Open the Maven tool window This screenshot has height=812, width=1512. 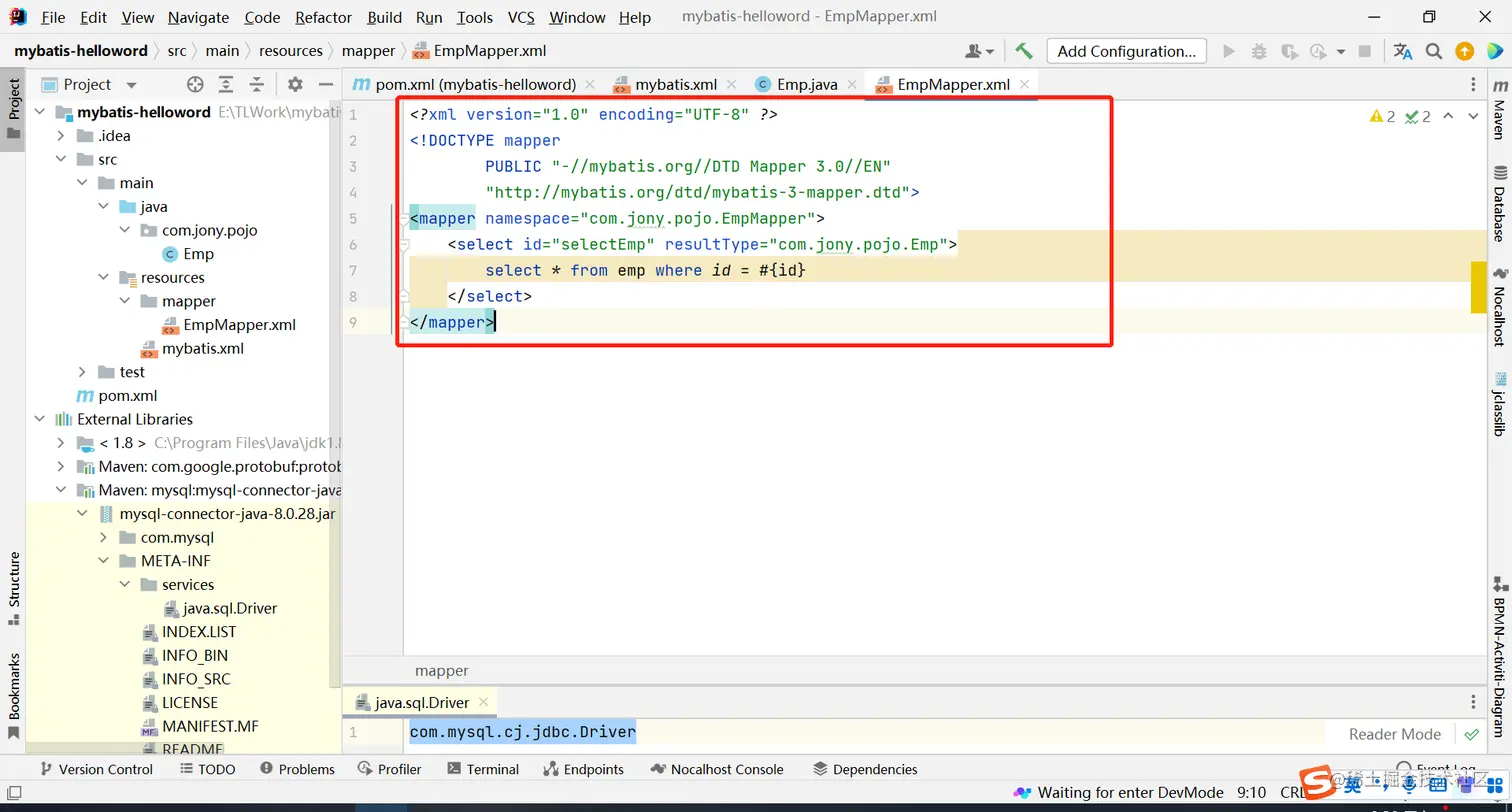click(1499, 111)
